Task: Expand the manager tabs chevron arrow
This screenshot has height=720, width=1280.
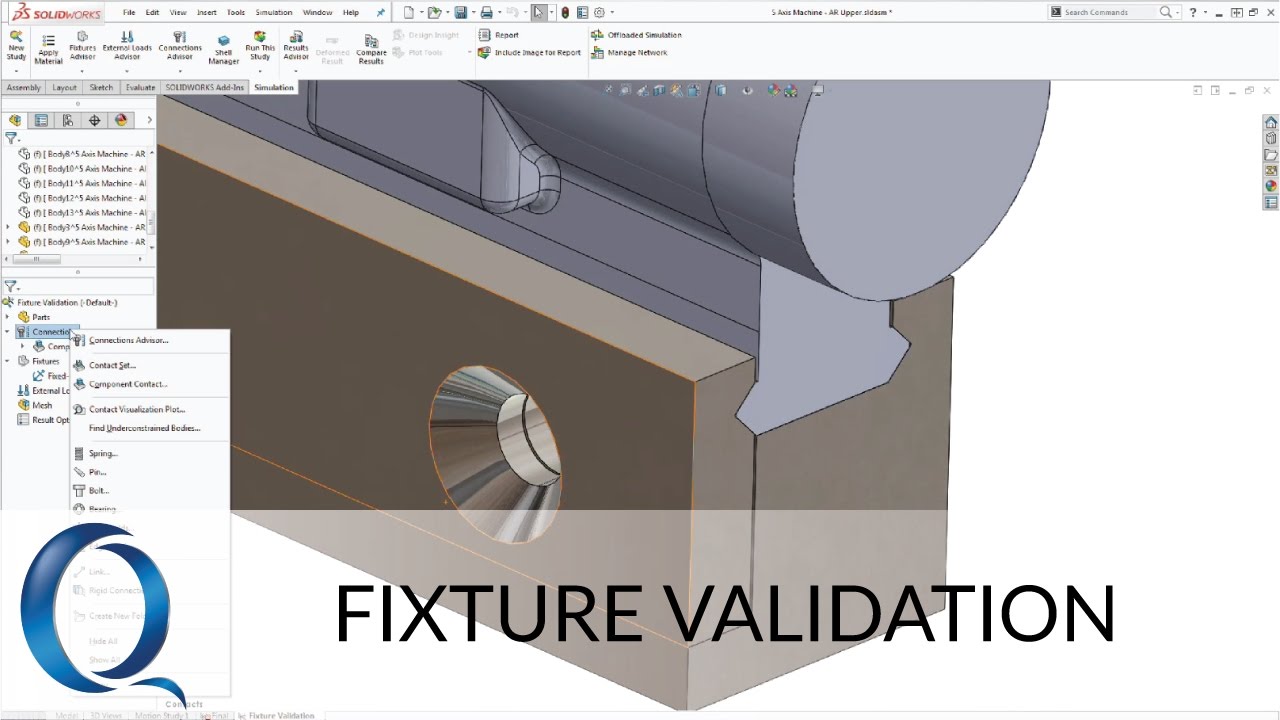Action: pos(149,120)
